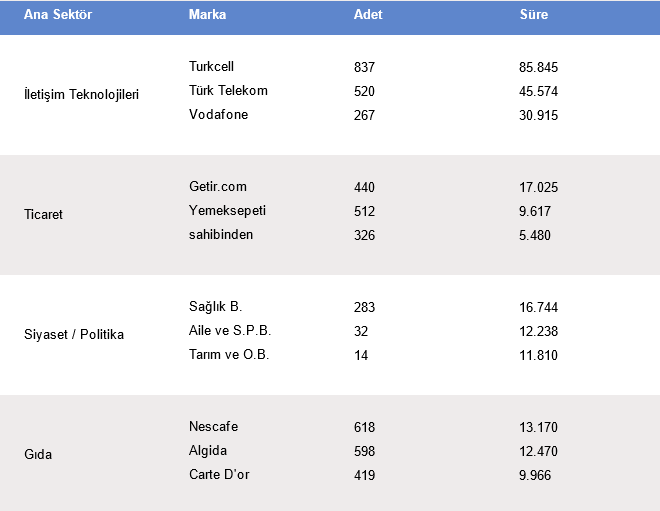
Task: Click the Türk Telekom brand name
Action: pos(228,91)
